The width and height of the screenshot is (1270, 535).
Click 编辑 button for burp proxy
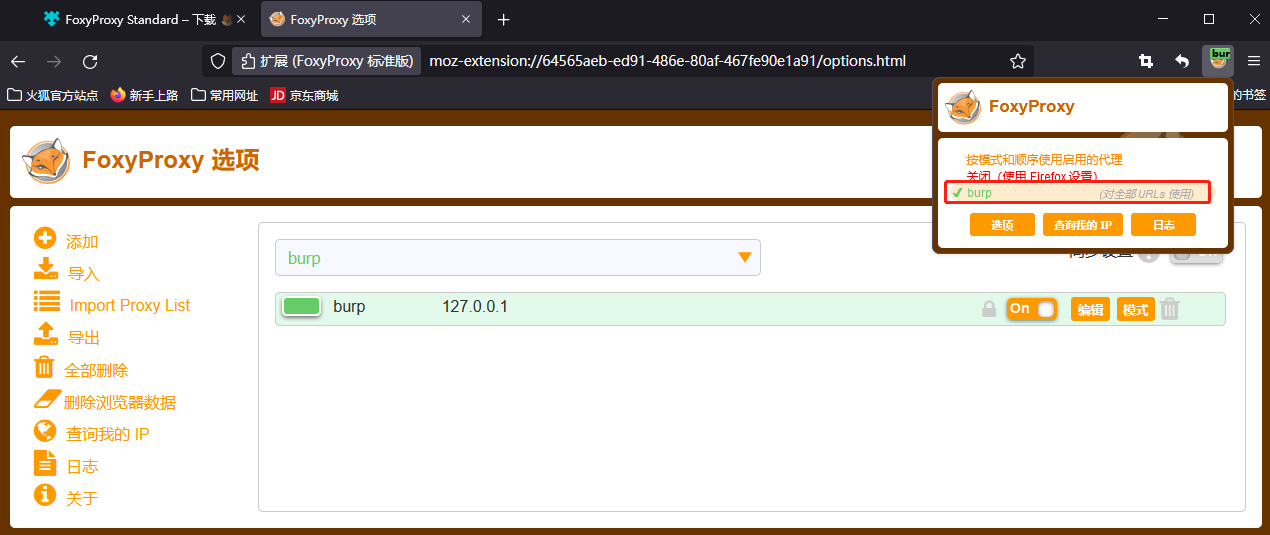pos(1090,310)
